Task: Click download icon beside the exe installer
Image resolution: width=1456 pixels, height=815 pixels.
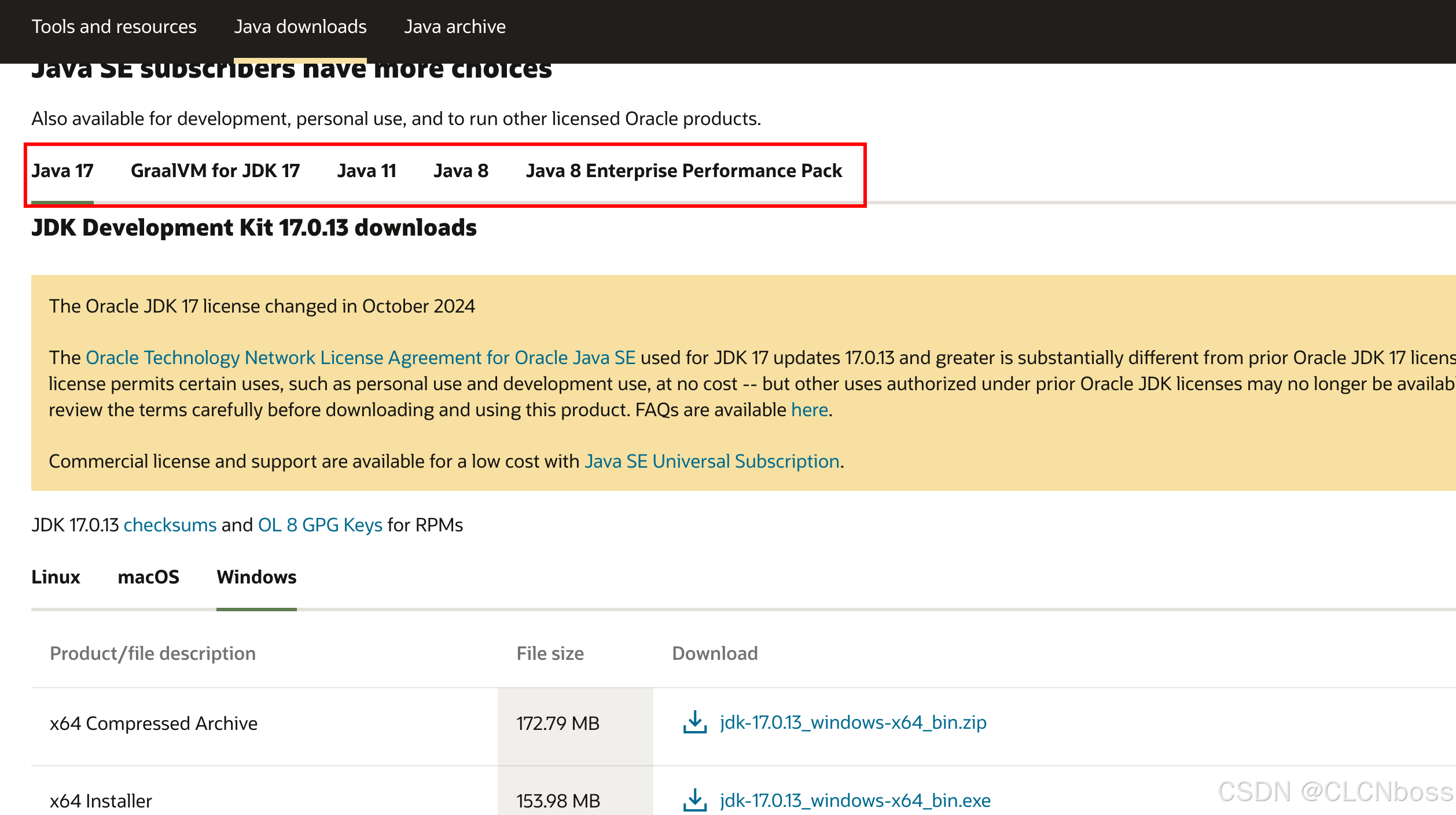Action: 694,800
